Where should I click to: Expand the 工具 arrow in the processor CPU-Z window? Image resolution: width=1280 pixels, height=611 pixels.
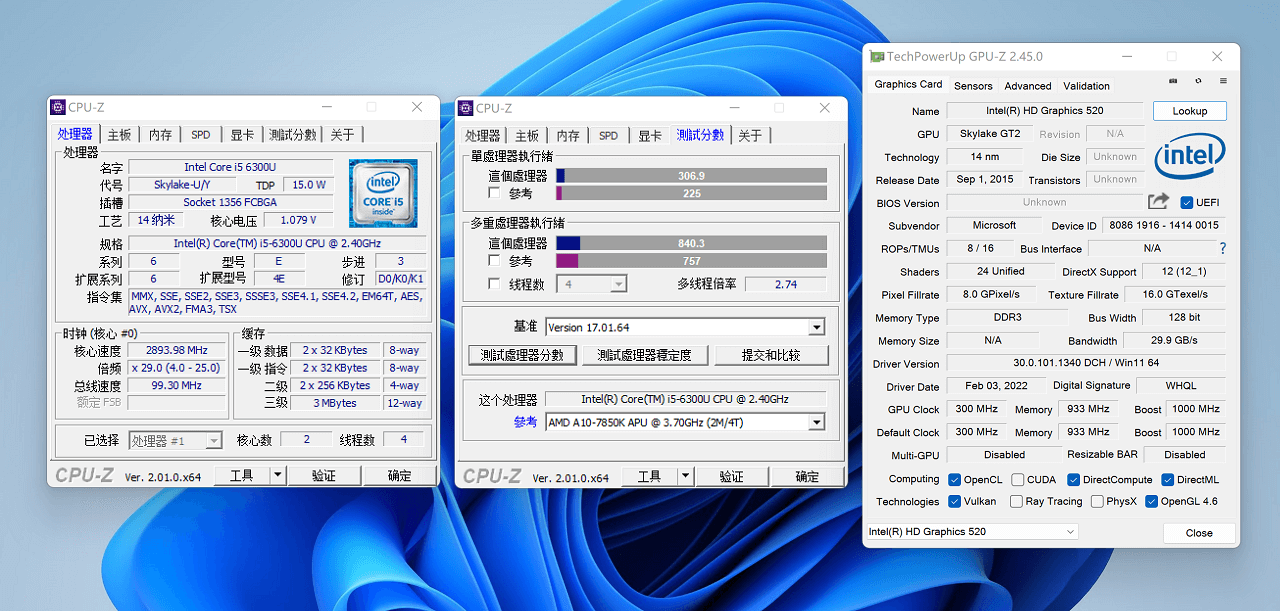(x=278, y=476)
